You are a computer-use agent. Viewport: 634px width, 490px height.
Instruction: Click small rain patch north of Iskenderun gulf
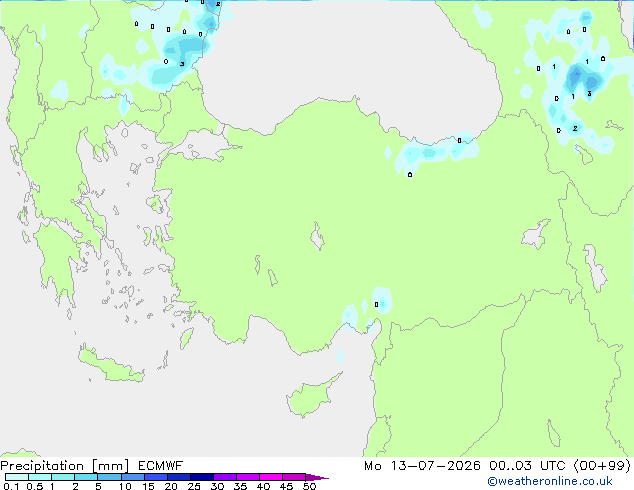(x=382, y=300)
